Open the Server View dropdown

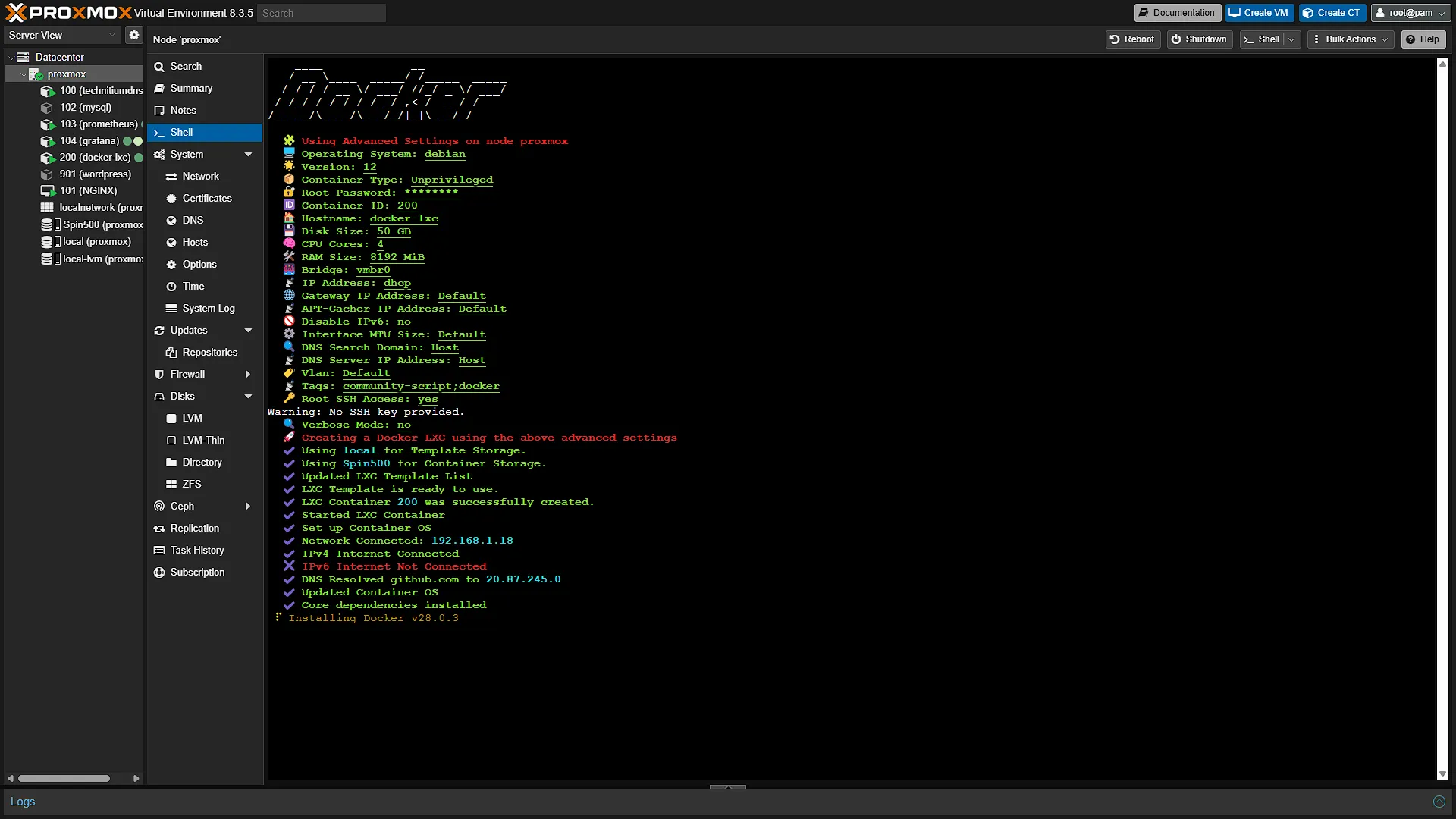point(62,35)
